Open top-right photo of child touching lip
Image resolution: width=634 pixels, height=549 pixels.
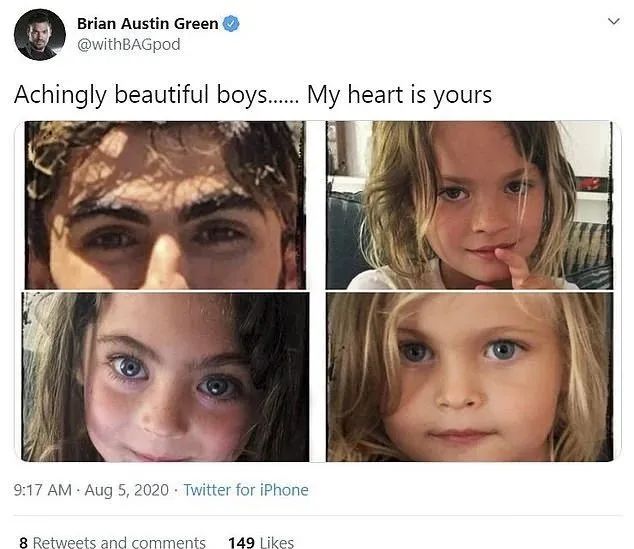pos(469,205)
